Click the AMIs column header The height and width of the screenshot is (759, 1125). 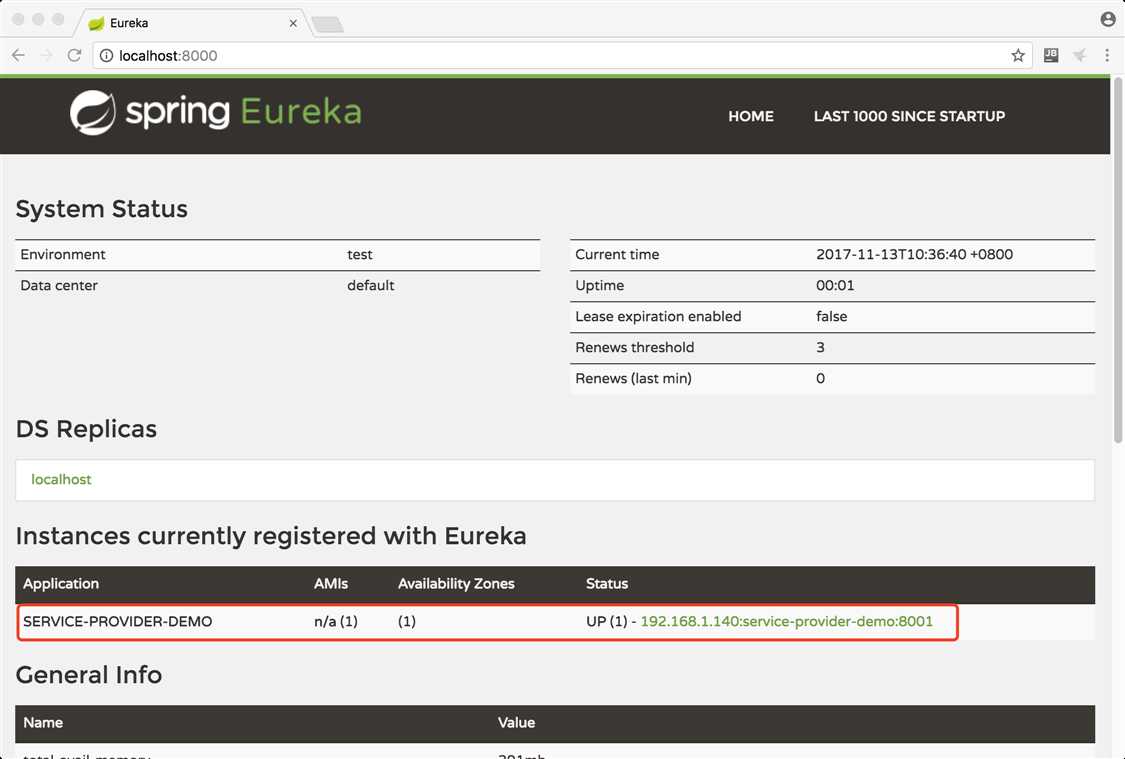[331, 584]
